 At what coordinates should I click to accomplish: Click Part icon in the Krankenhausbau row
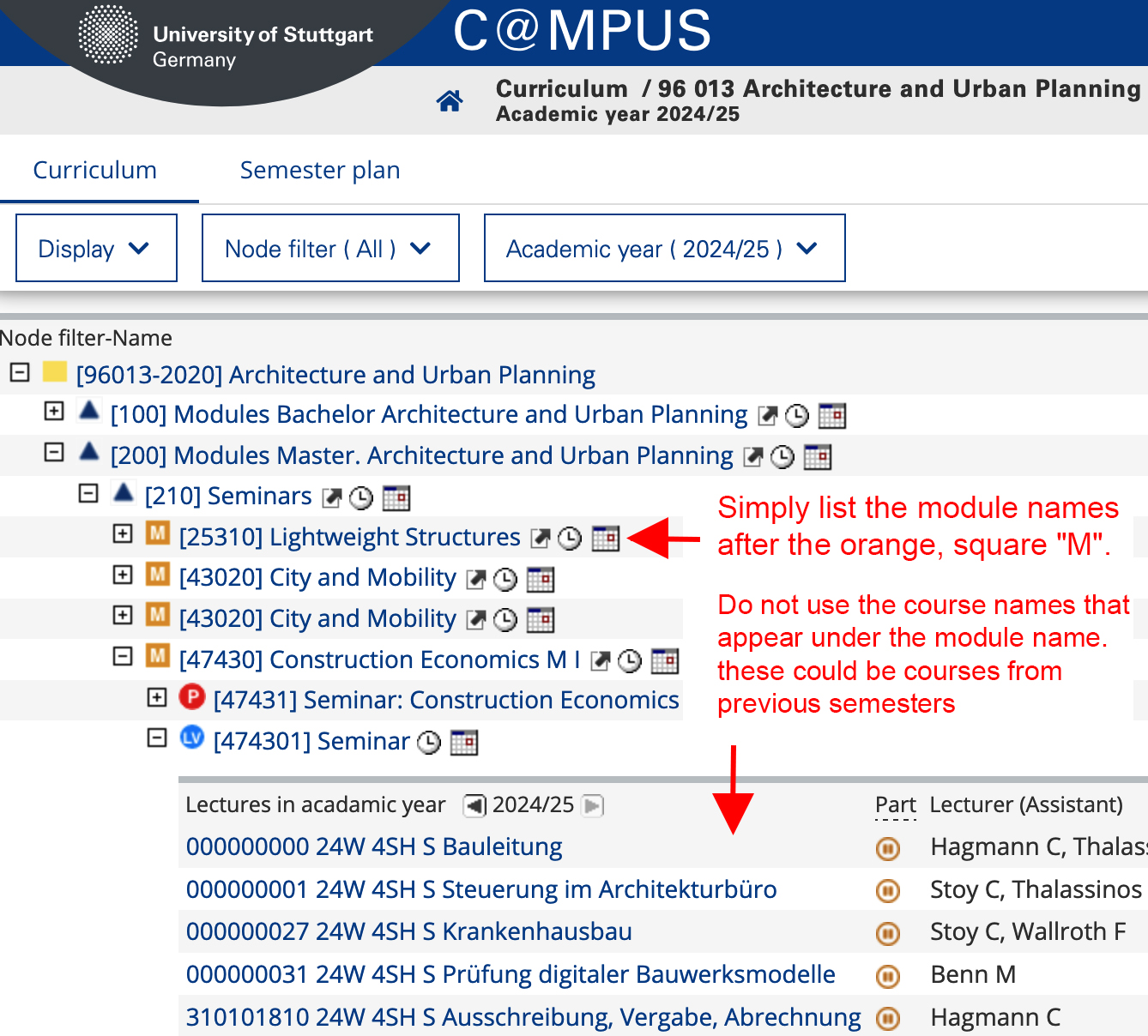tap(888, 933)
